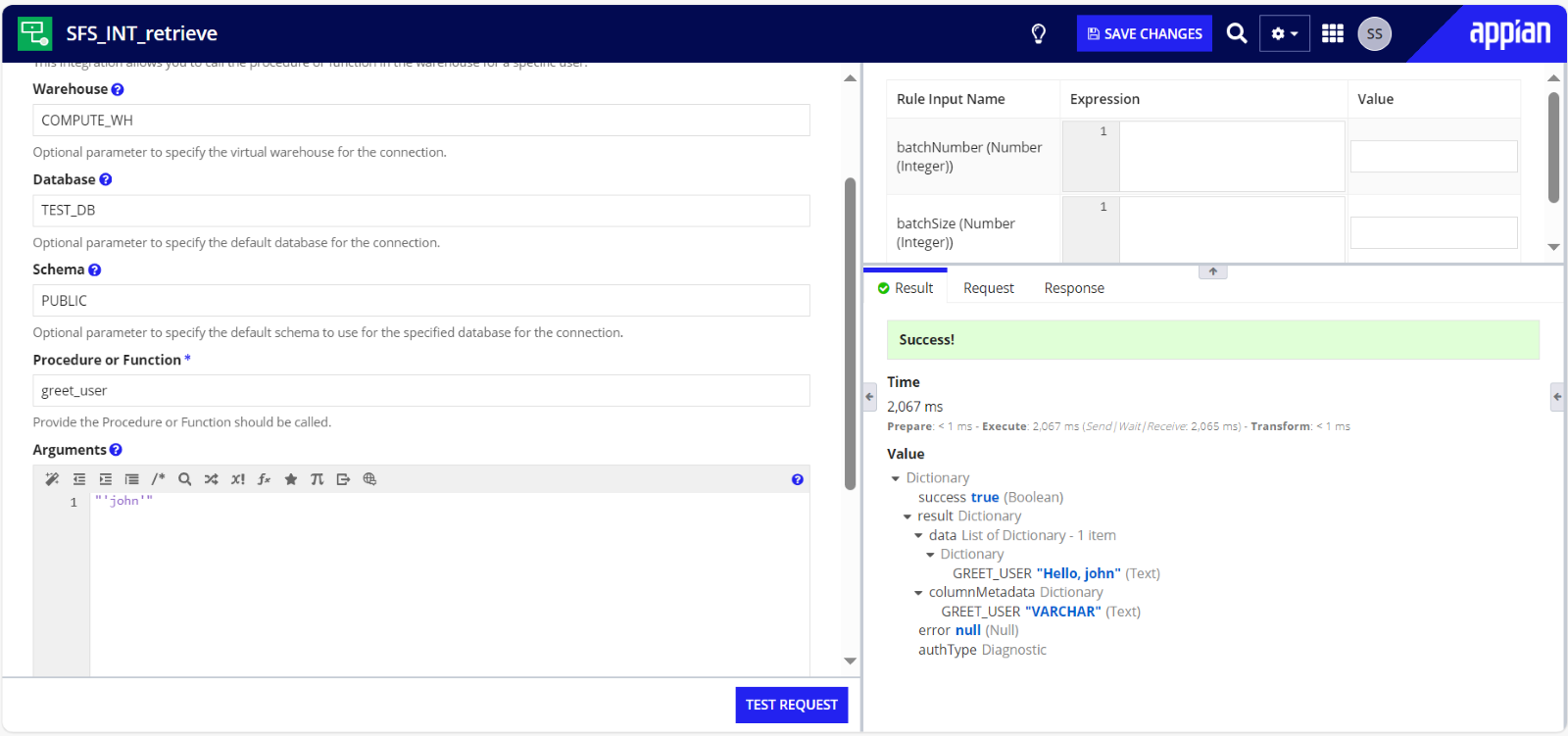The image size is (1568, 736).
Task: Collapse the nested Dictionary under data
Action: pyautogui.click(x=931, y=555)
